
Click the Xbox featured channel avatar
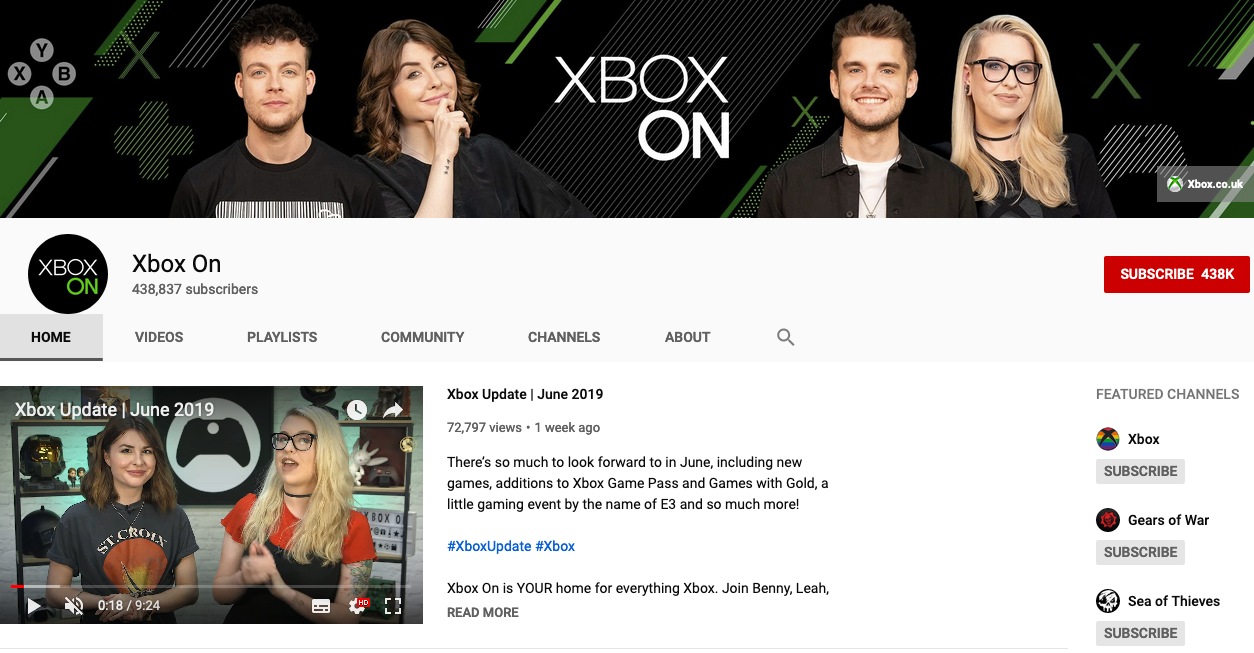click(1108, 439)
